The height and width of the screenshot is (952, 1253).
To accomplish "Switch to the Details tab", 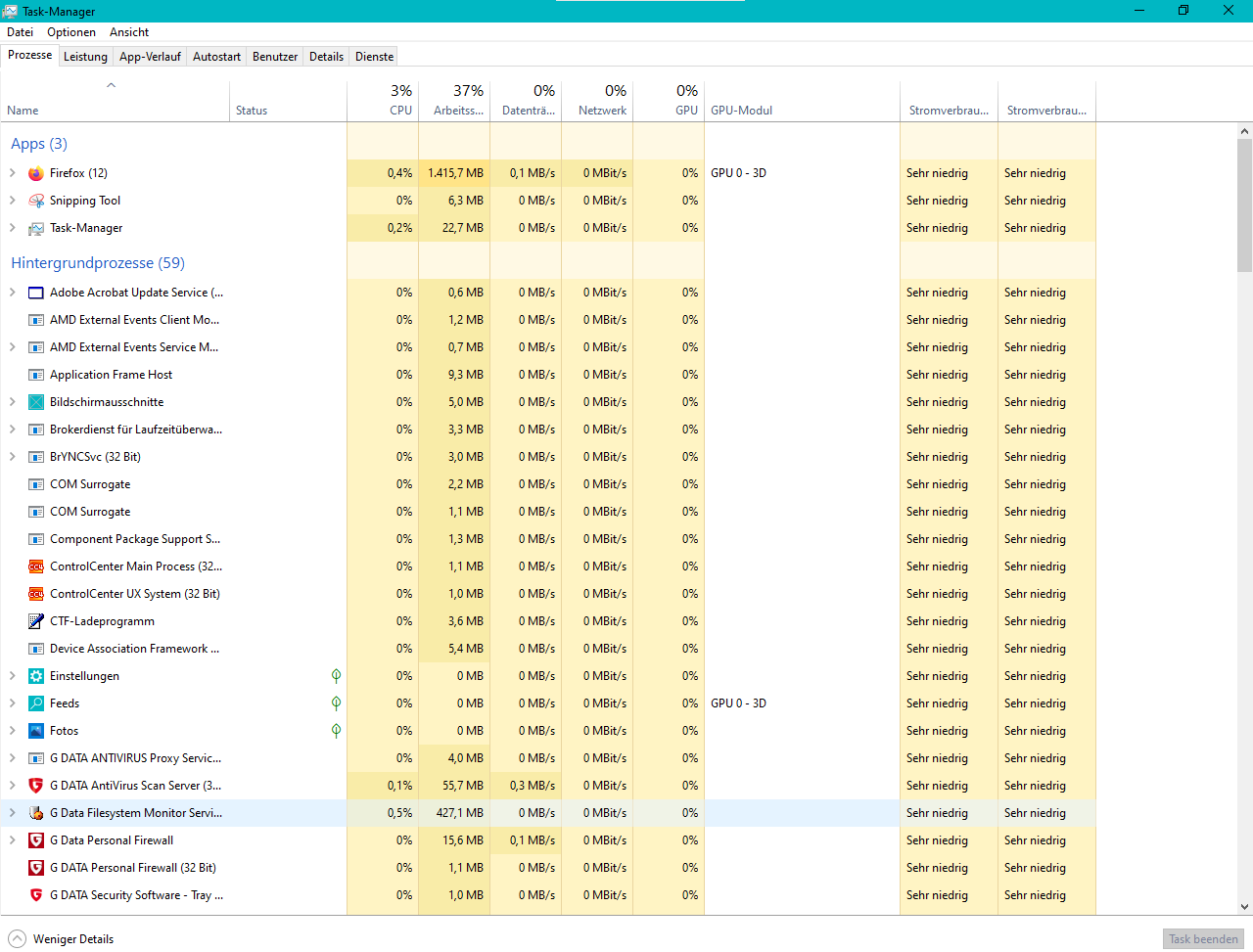I will point(326,57).
